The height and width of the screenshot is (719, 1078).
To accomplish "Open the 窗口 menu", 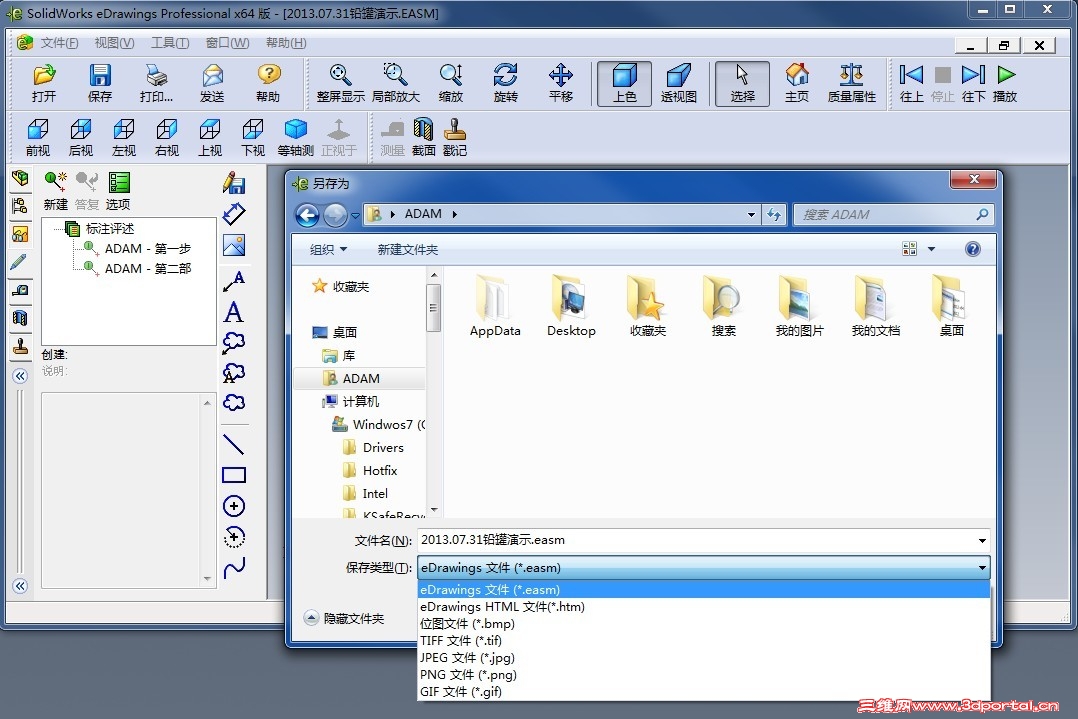I will (228, 43).
